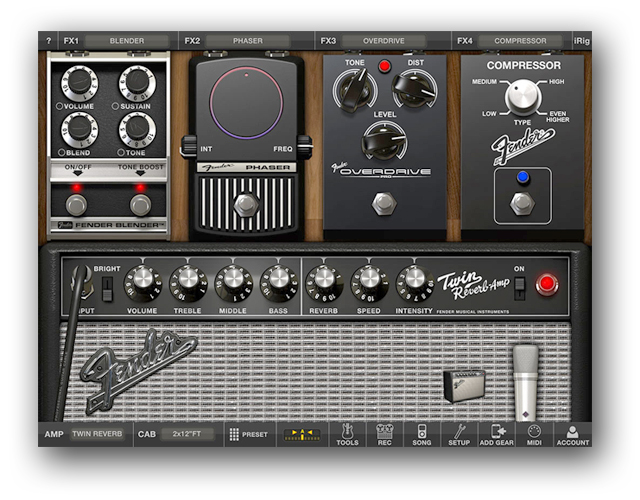Open the FX1 Blender effect selector
The image size is (640, 500).
click(127, 41)
